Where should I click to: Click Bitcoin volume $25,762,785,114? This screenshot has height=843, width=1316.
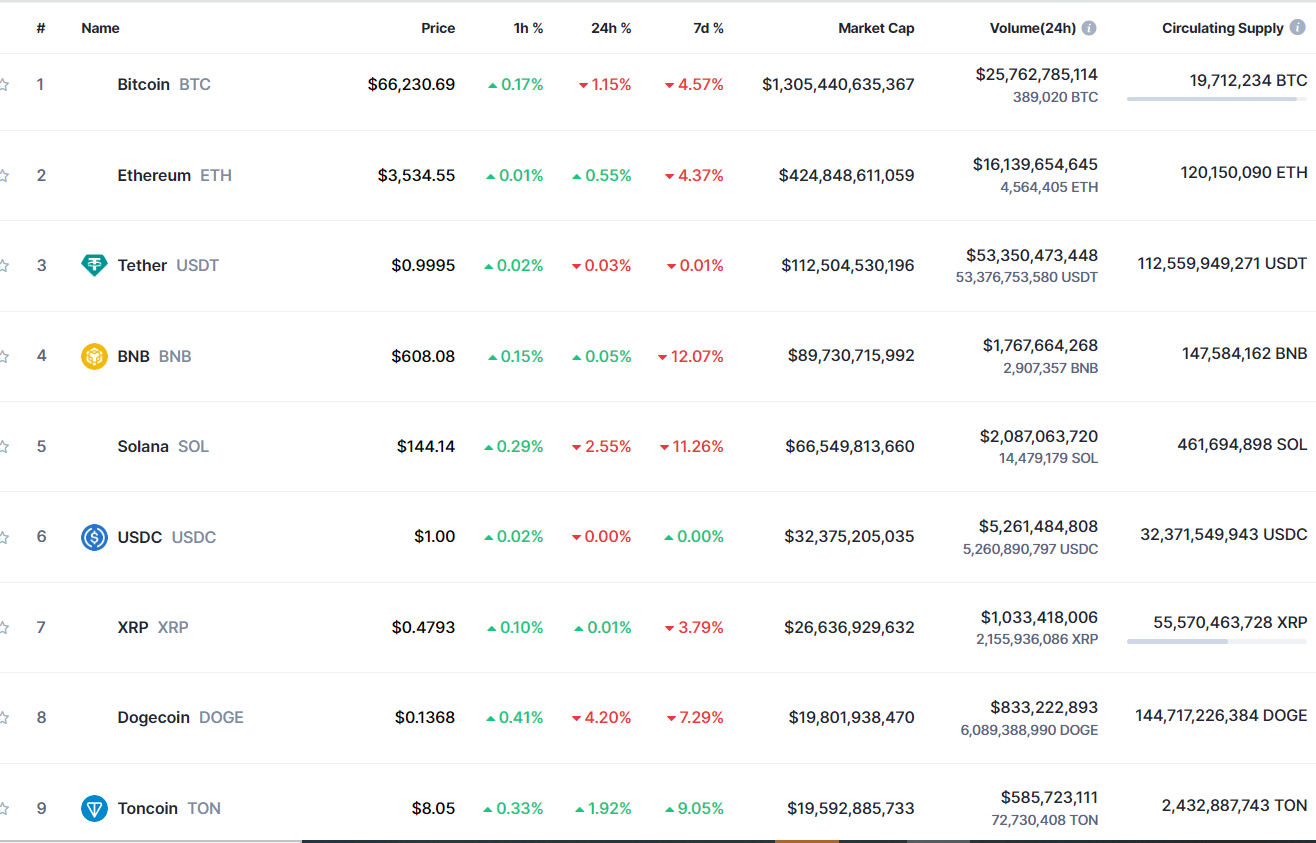tap(1037, 74)
